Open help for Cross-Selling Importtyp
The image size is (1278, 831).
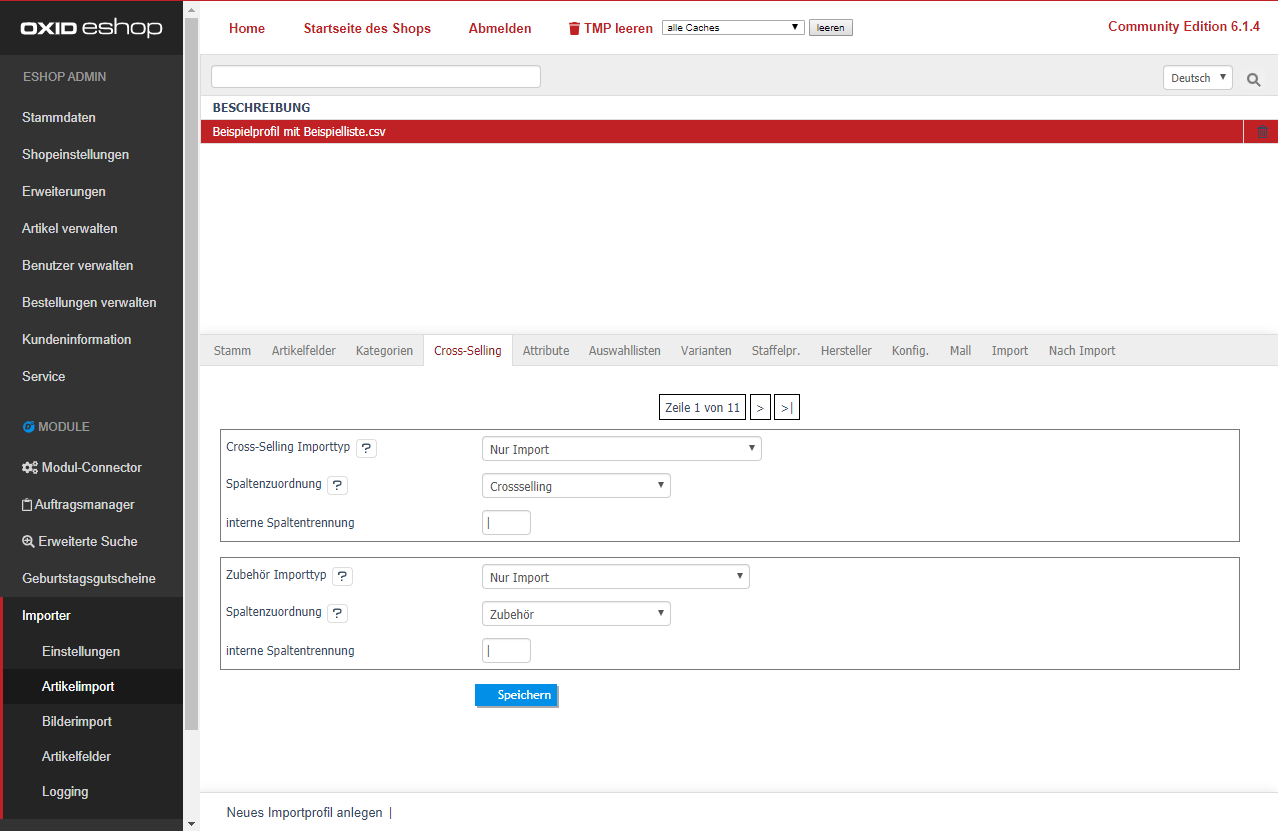[x=366, y=448]
